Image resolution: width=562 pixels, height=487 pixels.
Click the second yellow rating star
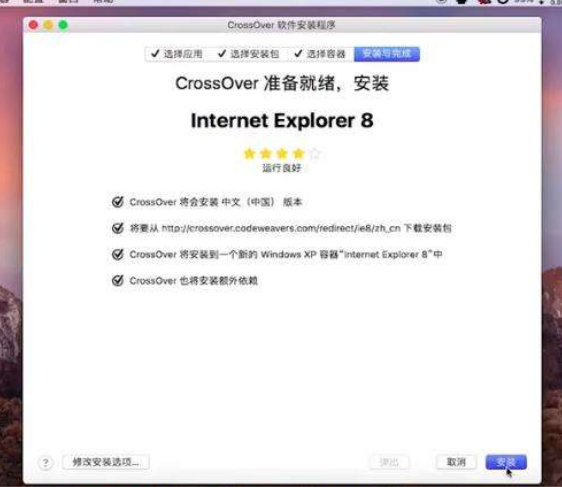tap(266, 154)
